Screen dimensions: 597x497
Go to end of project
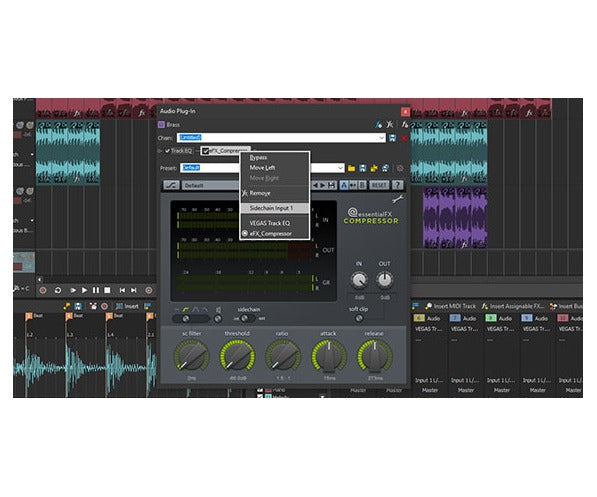pyautogui.click(x=134, y=290)
